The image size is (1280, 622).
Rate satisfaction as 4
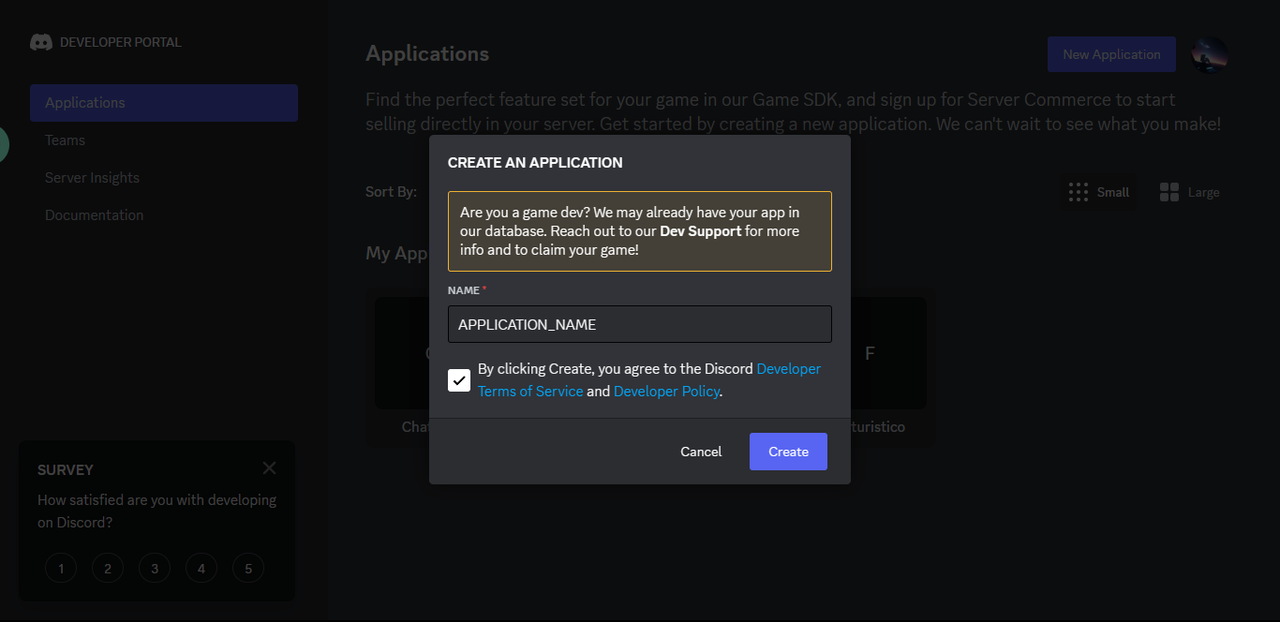click(x=201, y=569)
